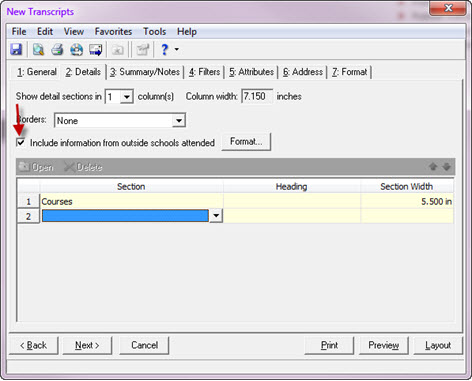
Task: Open Print Preview magnifier page icon
Action: click(39, 50)
